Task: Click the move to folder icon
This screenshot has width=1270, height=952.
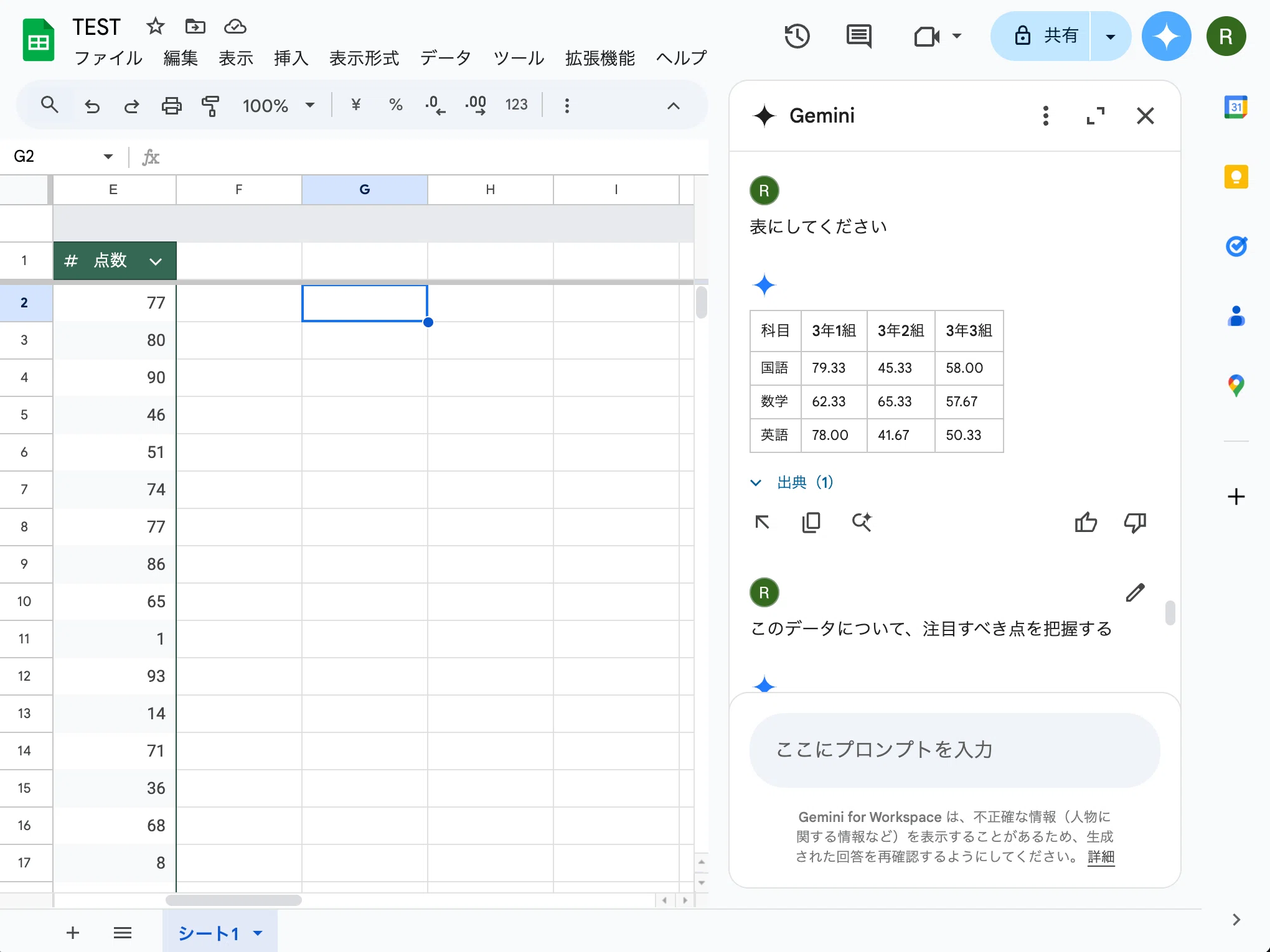Action: 195,26
